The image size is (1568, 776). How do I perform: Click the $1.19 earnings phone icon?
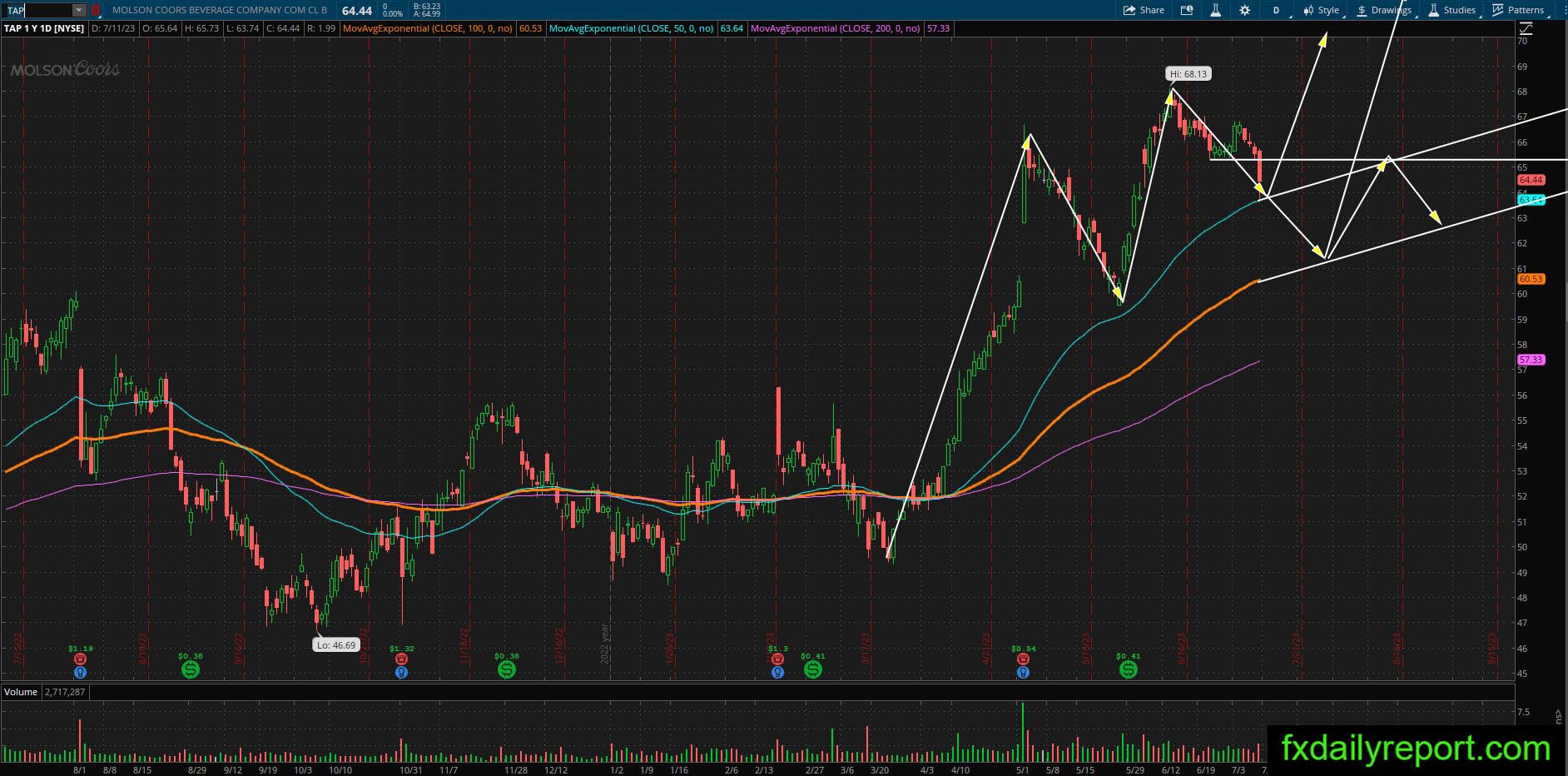[80, 659]
